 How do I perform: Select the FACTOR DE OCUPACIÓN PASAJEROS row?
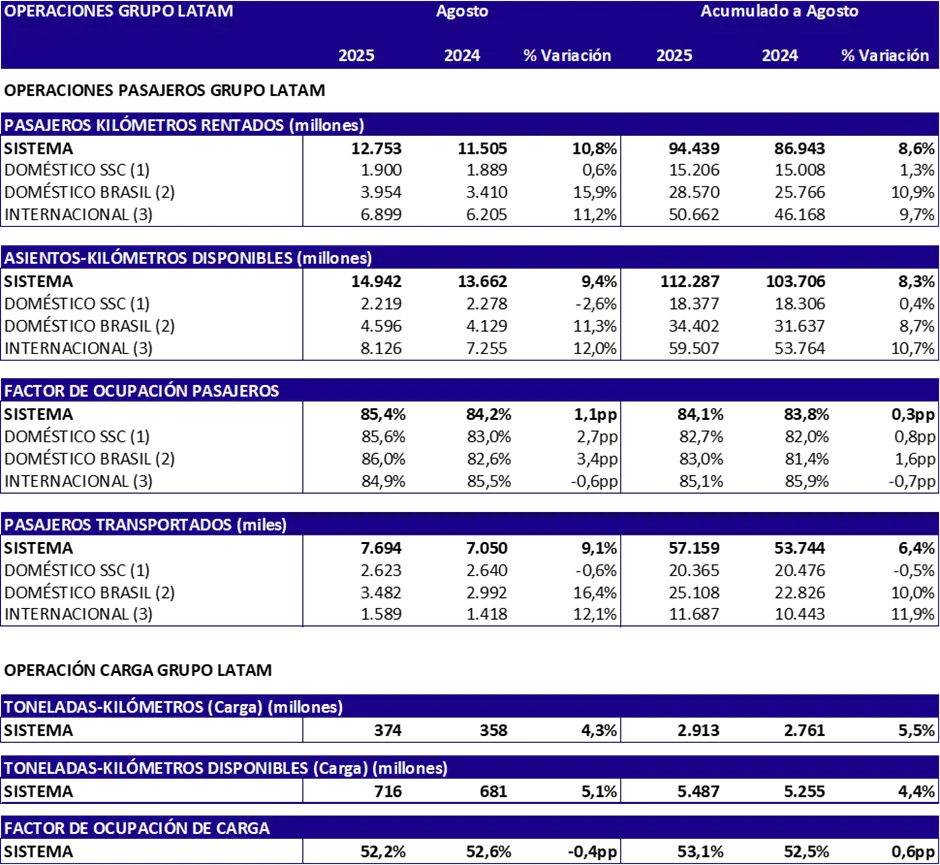coord(142,391)
